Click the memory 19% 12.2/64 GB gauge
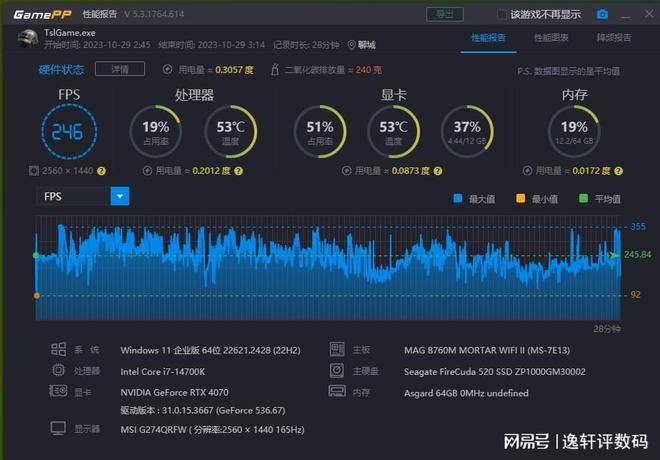The height and width of the screenshot is (460, 660). coord(574,132)
